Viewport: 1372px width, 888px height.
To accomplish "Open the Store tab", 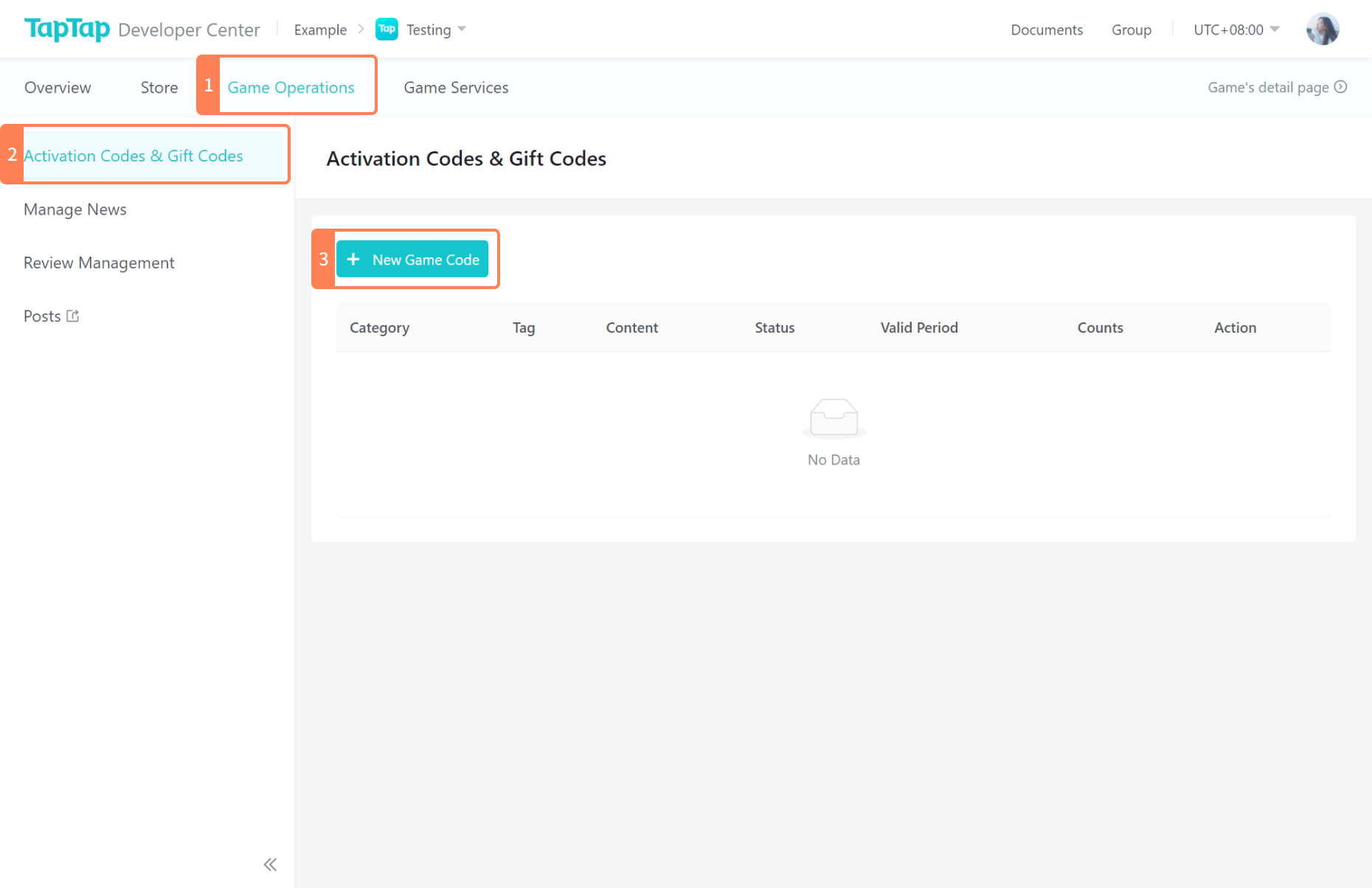I will 159,87.
